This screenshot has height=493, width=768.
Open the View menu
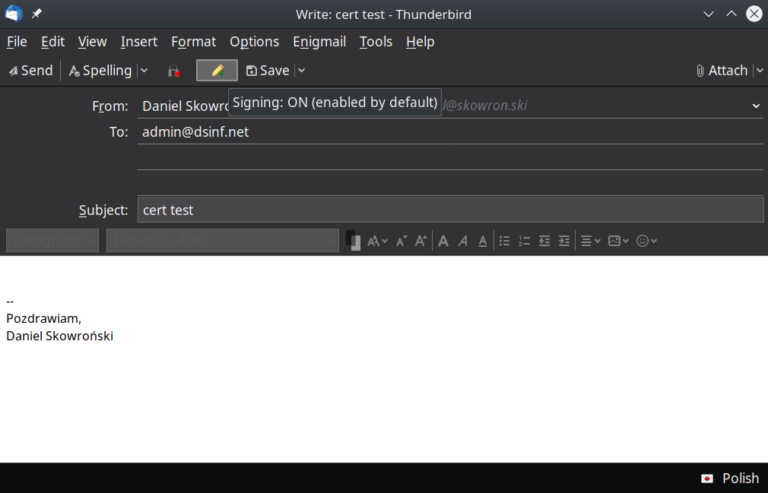coord(92,42)
